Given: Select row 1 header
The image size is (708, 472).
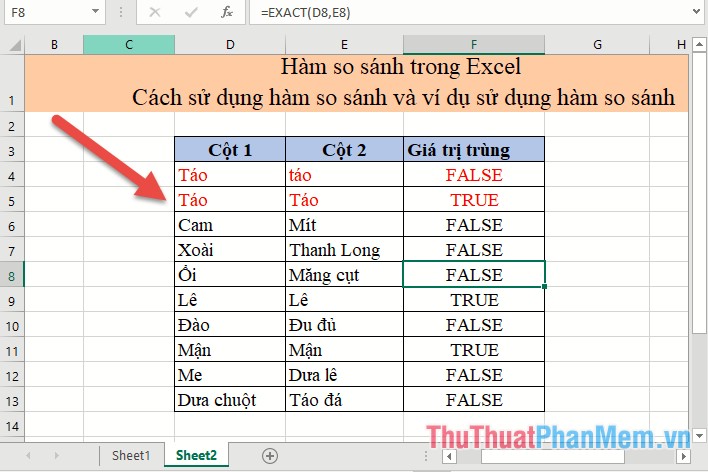Looking at the screenshot, I should pos(12,83).
